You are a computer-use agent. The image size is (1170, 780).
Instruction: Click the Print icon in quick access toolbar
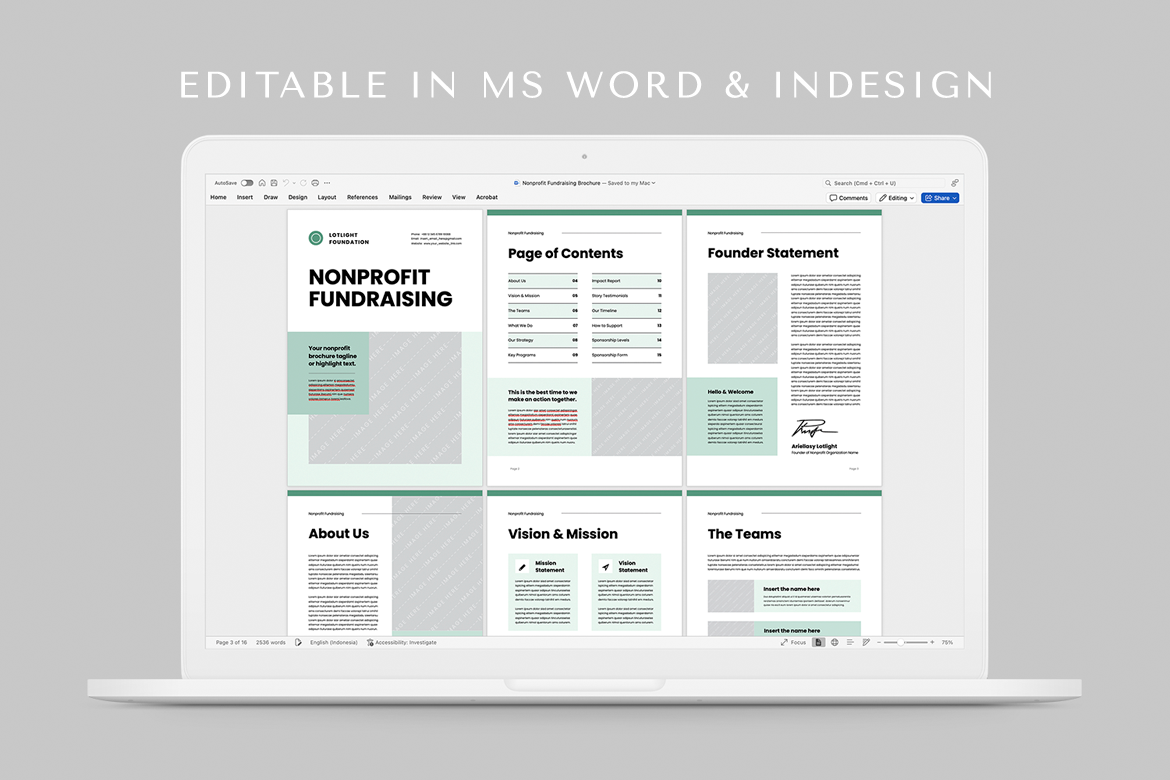pos(315,183)
